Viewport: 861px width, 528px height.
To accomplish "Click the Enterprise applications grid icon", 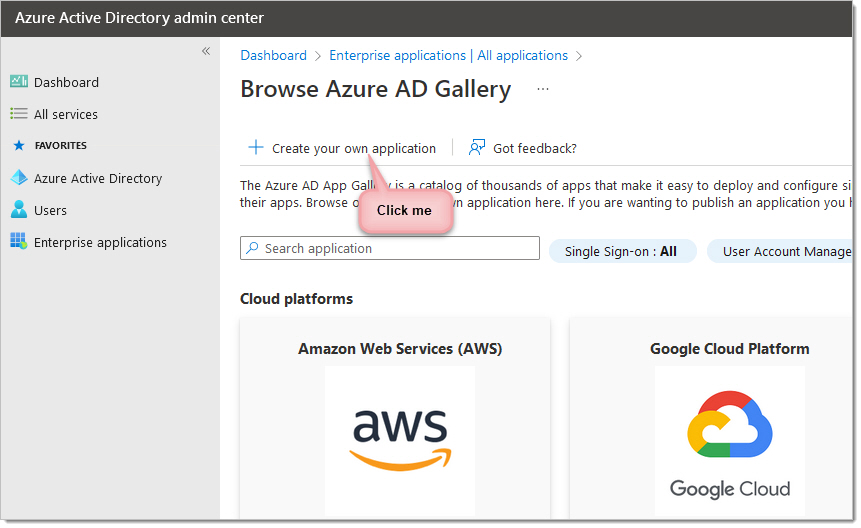I will click(x=18, y=242).
